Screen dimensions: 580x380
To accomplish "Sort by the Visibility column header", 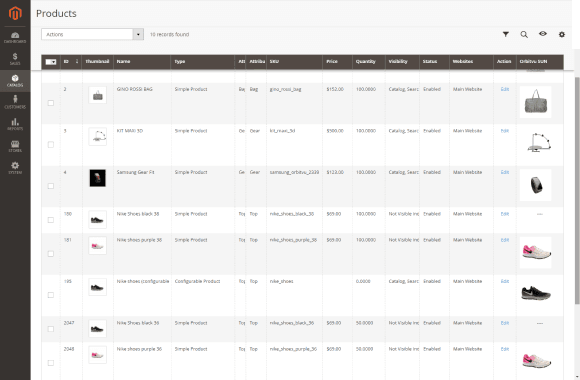I will [402, 61].
